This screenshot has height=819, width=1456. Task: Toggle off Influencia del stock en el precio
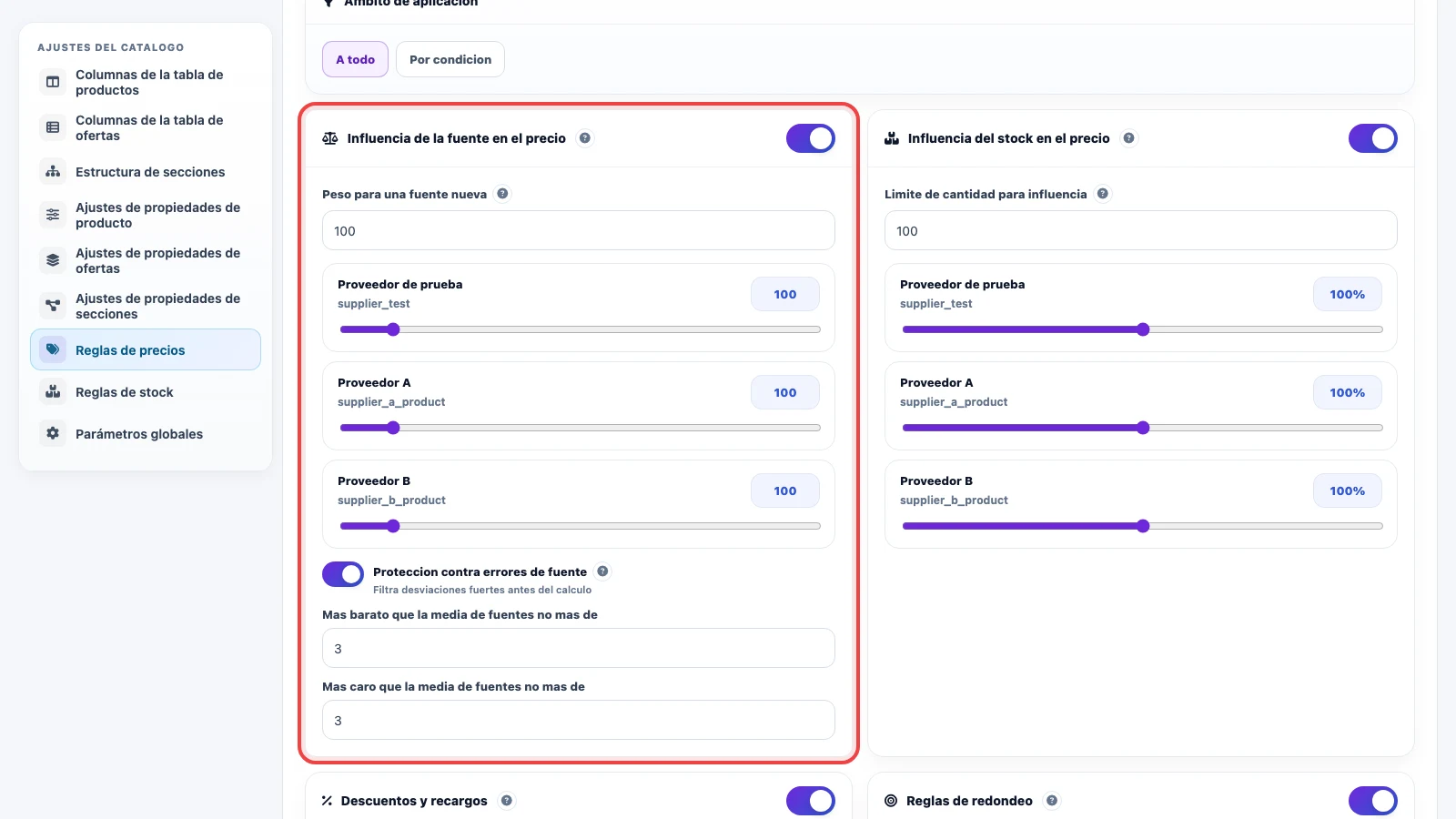1373,138
